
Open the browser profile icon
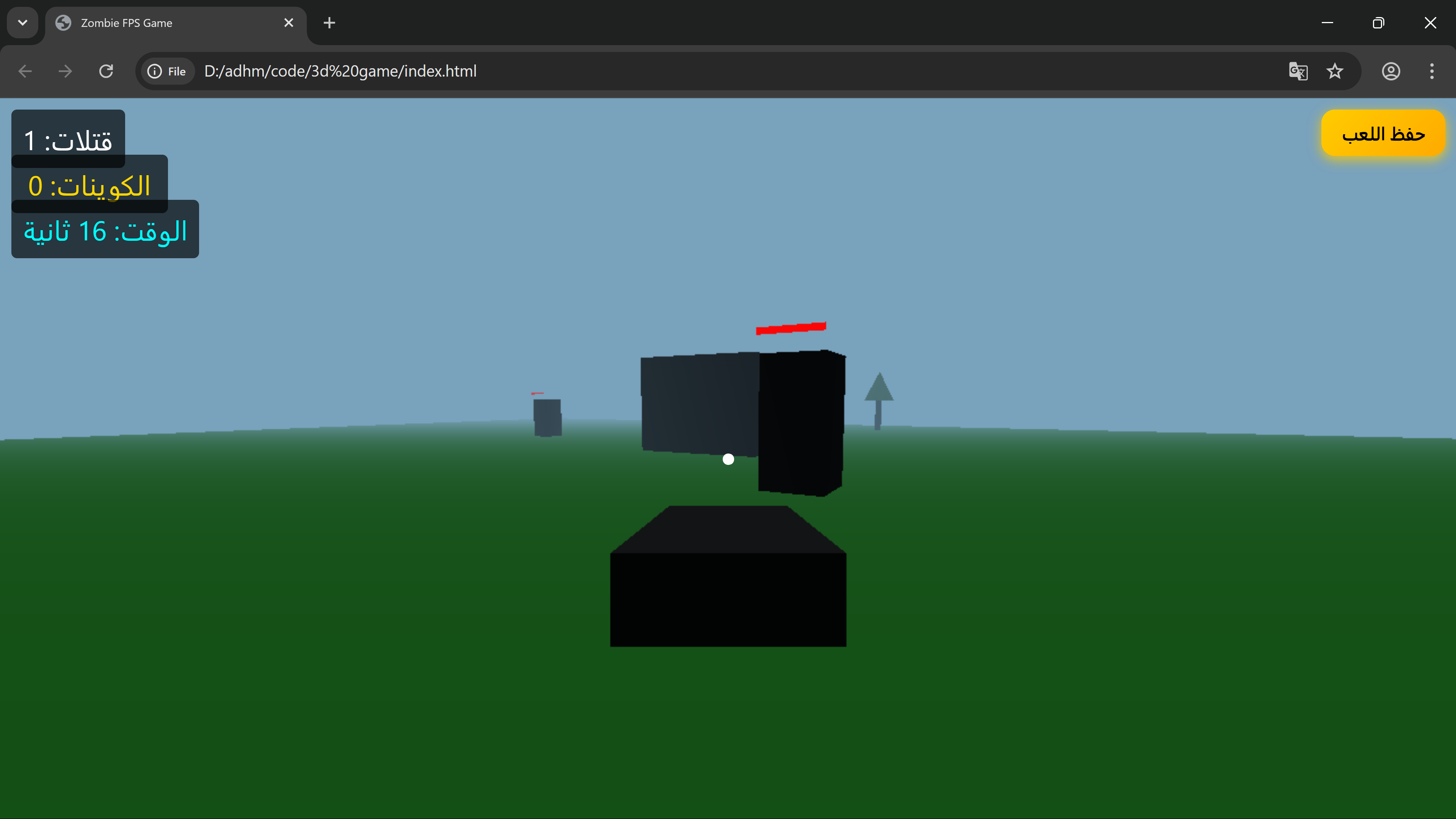[x=1391, y=71]
